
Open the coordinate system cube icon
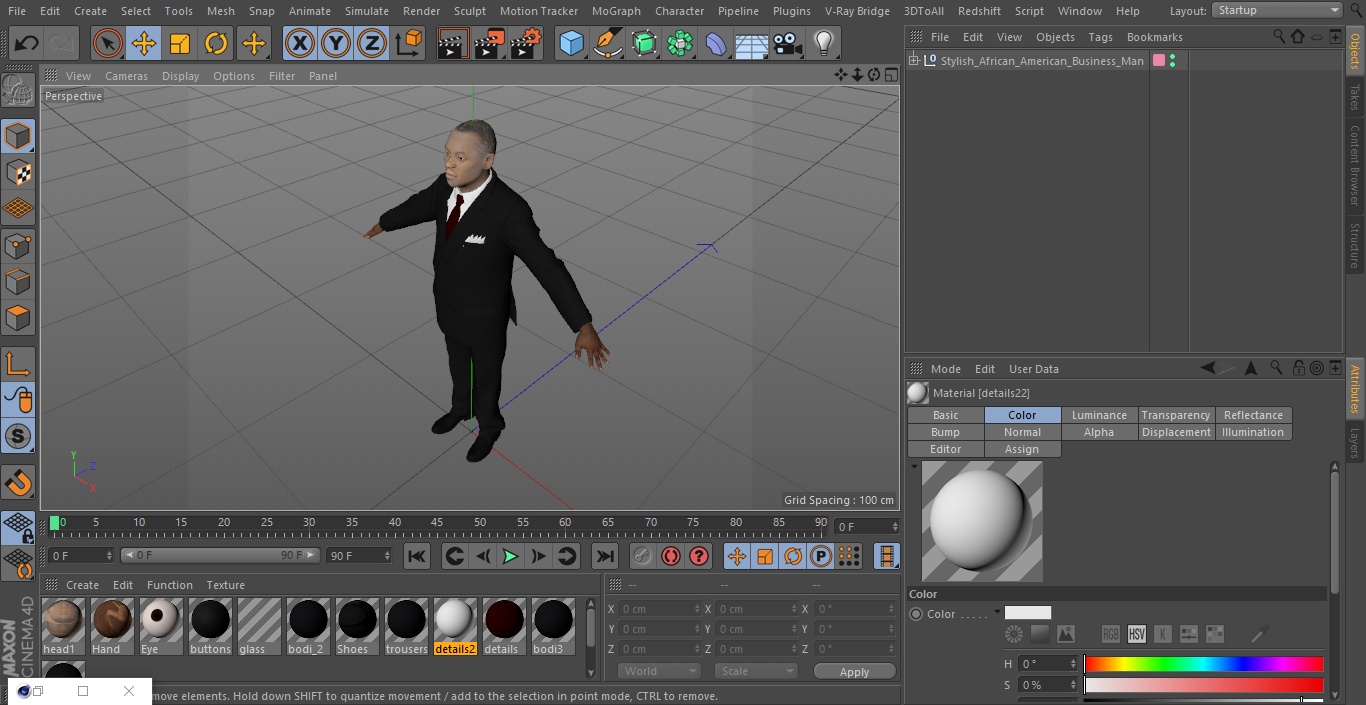409,43
